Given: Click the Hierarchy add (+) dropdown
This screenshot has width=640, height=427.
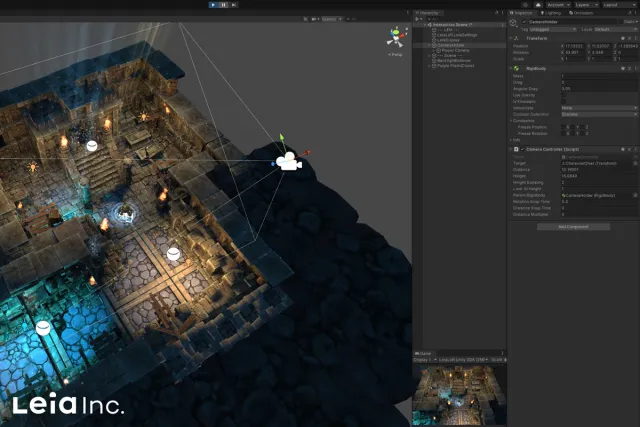Looking at the screenshot, I should pos(418,19).
